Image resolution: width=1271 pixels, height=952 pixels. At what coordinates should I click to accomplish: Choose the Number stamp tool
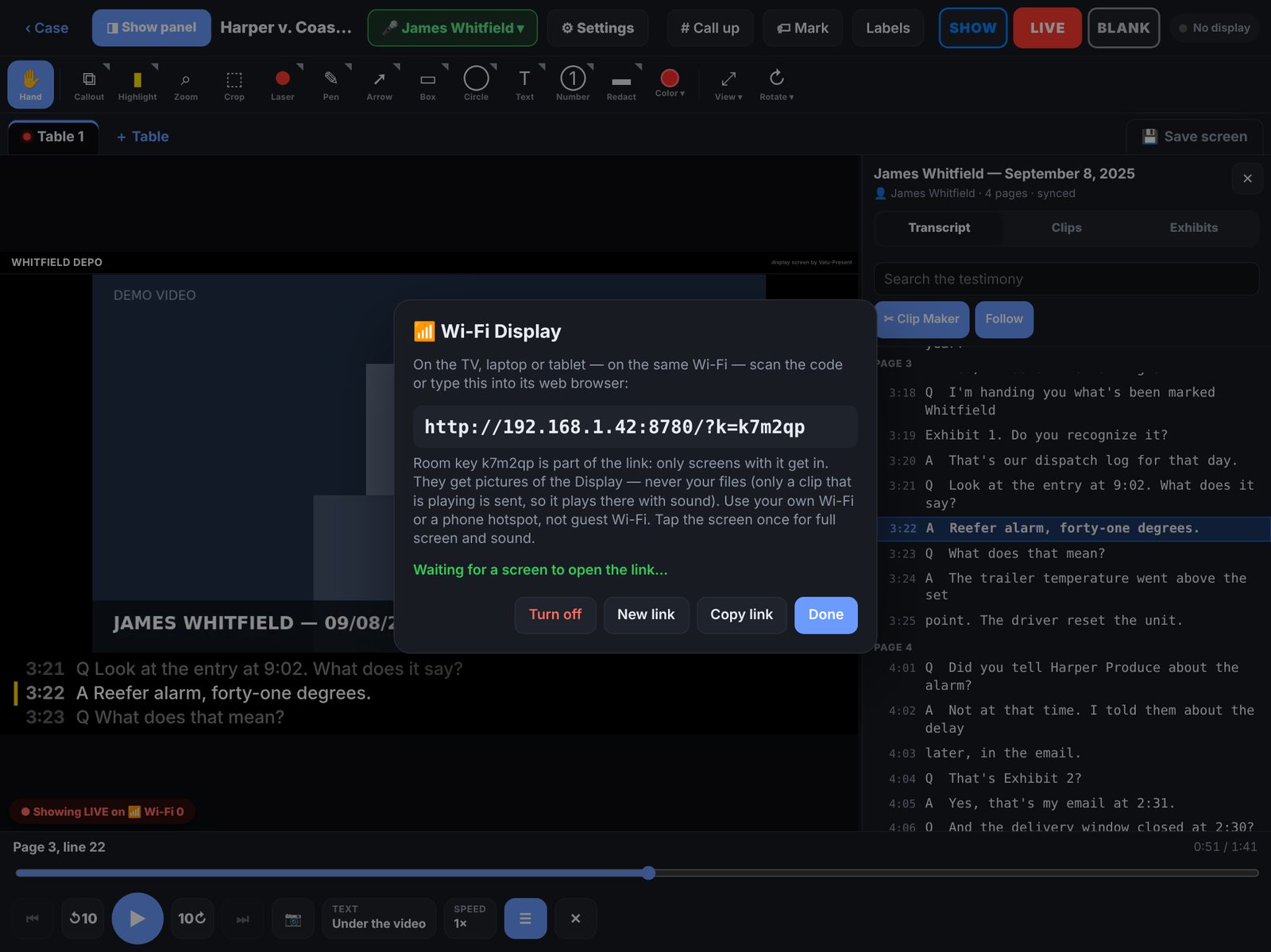click(x=574, y=84)
